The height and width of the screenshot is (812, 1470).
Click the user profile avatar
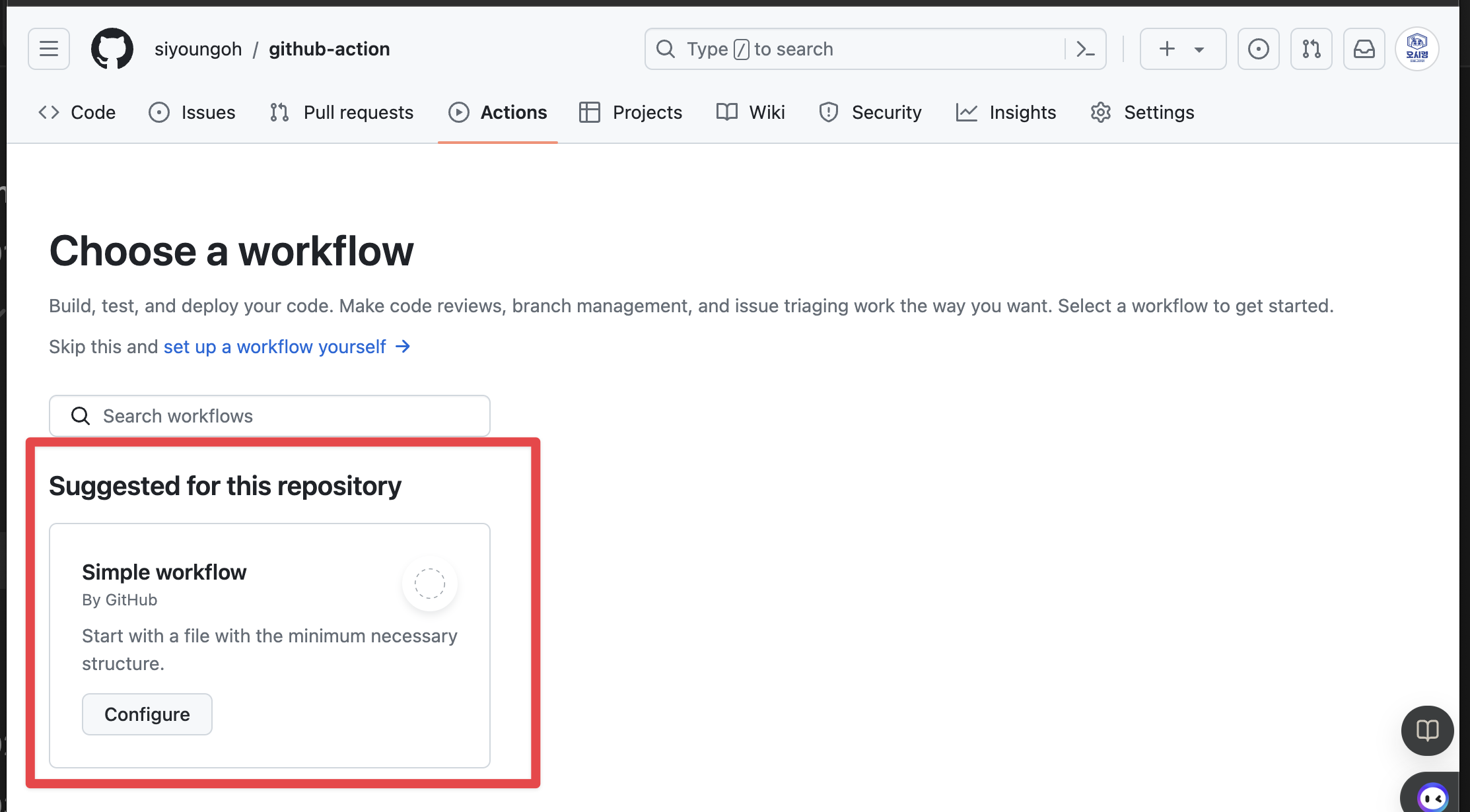pyautogui.click(x=1417, y=49)
